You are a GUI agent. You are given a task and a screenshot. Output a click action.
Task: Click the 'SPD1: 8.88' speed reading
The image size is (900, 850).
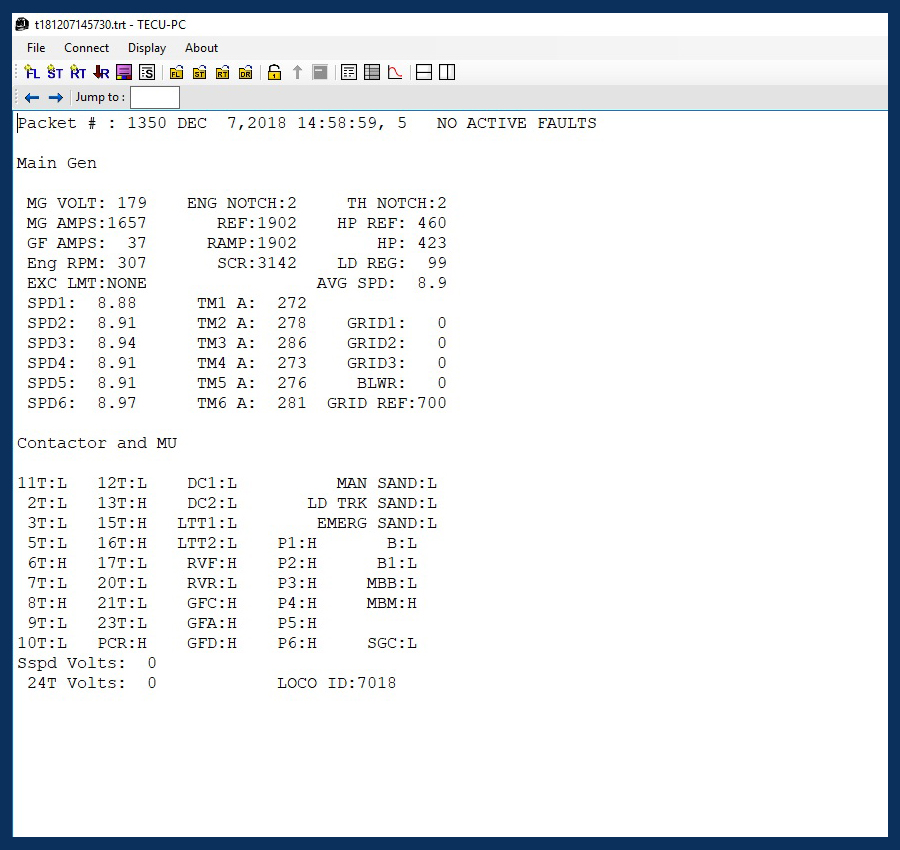pyautogui.click(x=82, y=303)
